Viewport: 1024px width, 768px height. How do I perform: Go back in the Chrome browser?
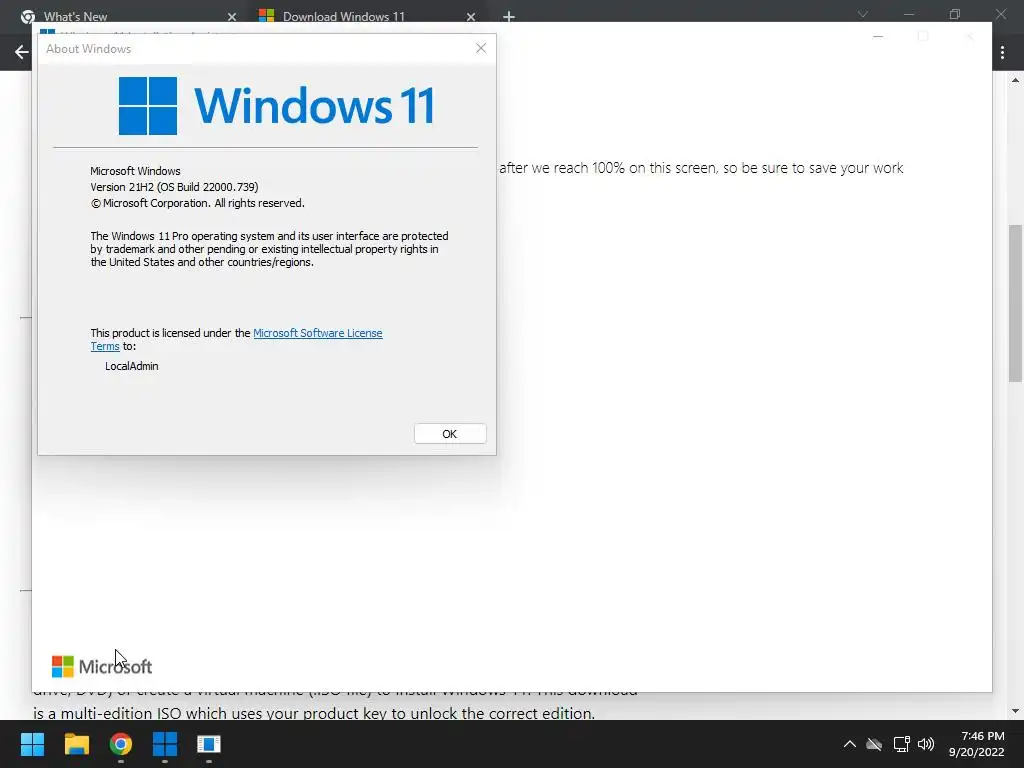click(22, 52)
